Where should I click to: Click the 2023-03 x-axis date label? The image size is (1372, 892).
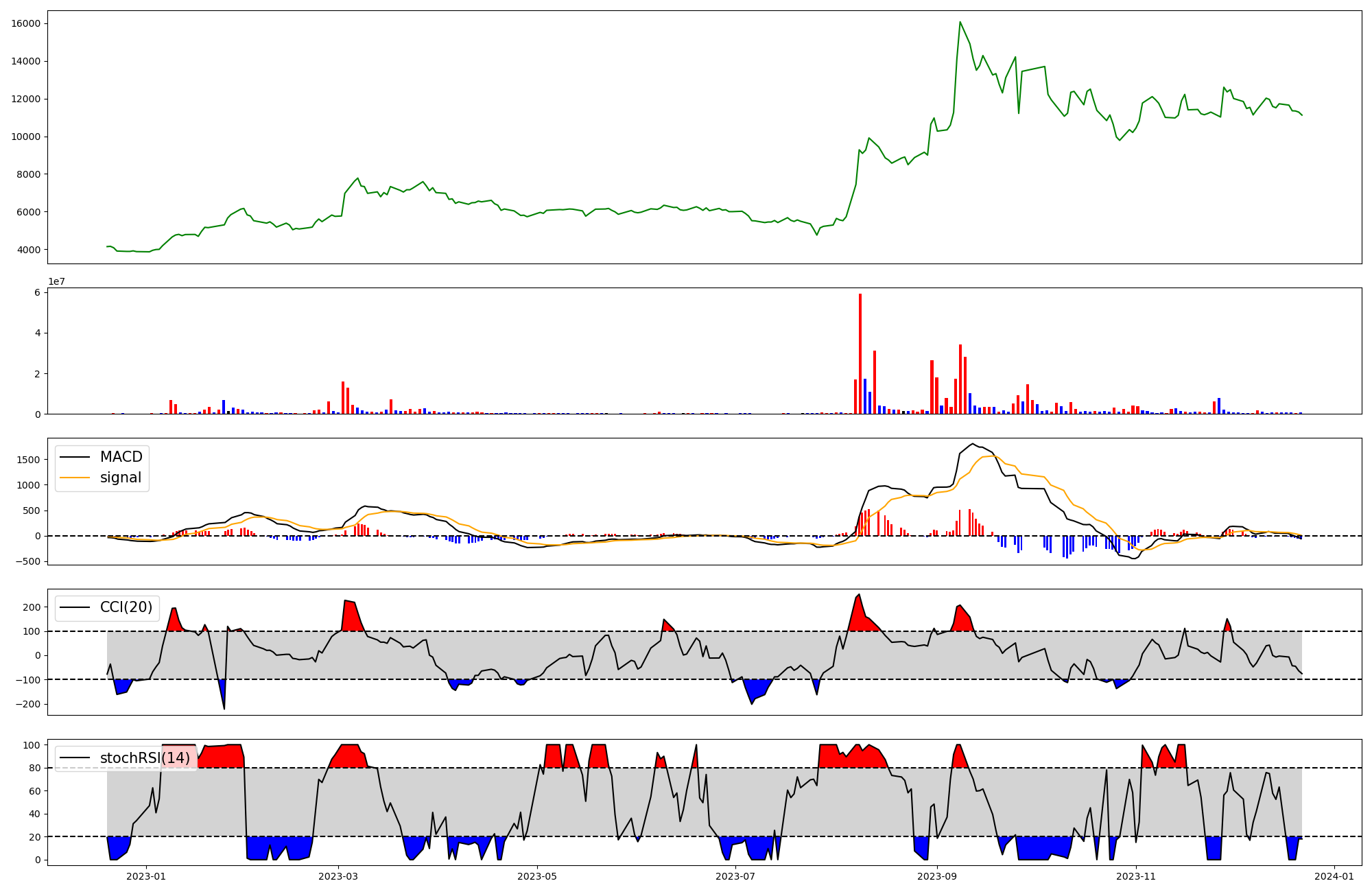338,876
